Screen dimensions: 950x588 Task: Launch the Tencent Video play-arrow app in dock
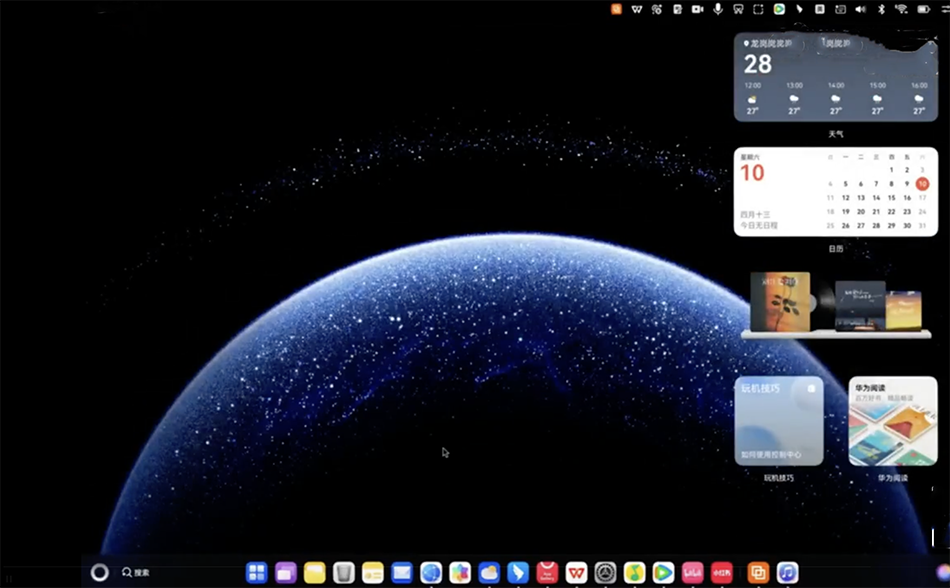click(x=663, y=572)
